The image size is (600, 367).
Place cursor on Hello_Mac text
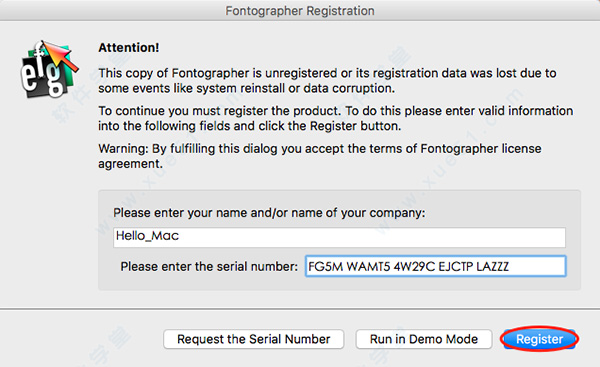[x=147, y=236]
